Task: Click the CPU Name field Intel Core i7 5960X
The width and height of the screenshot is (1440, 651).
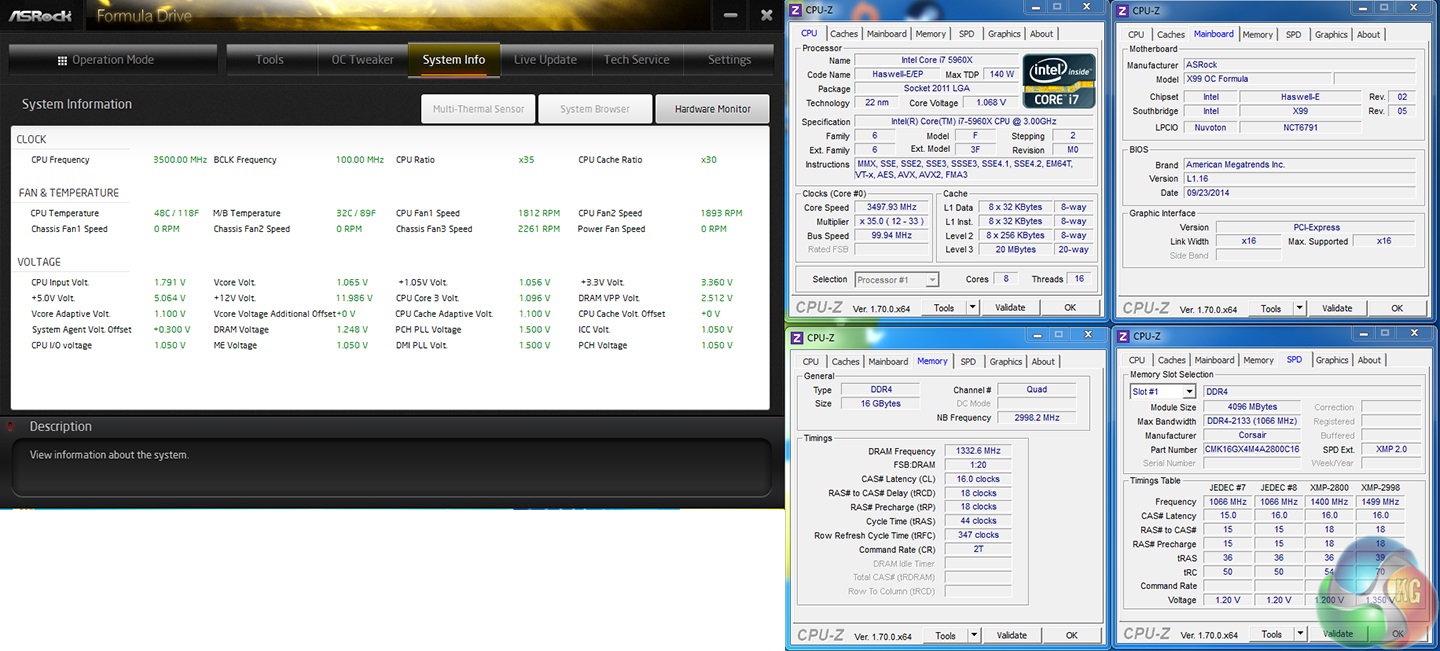Action: [x=935, y=61]
